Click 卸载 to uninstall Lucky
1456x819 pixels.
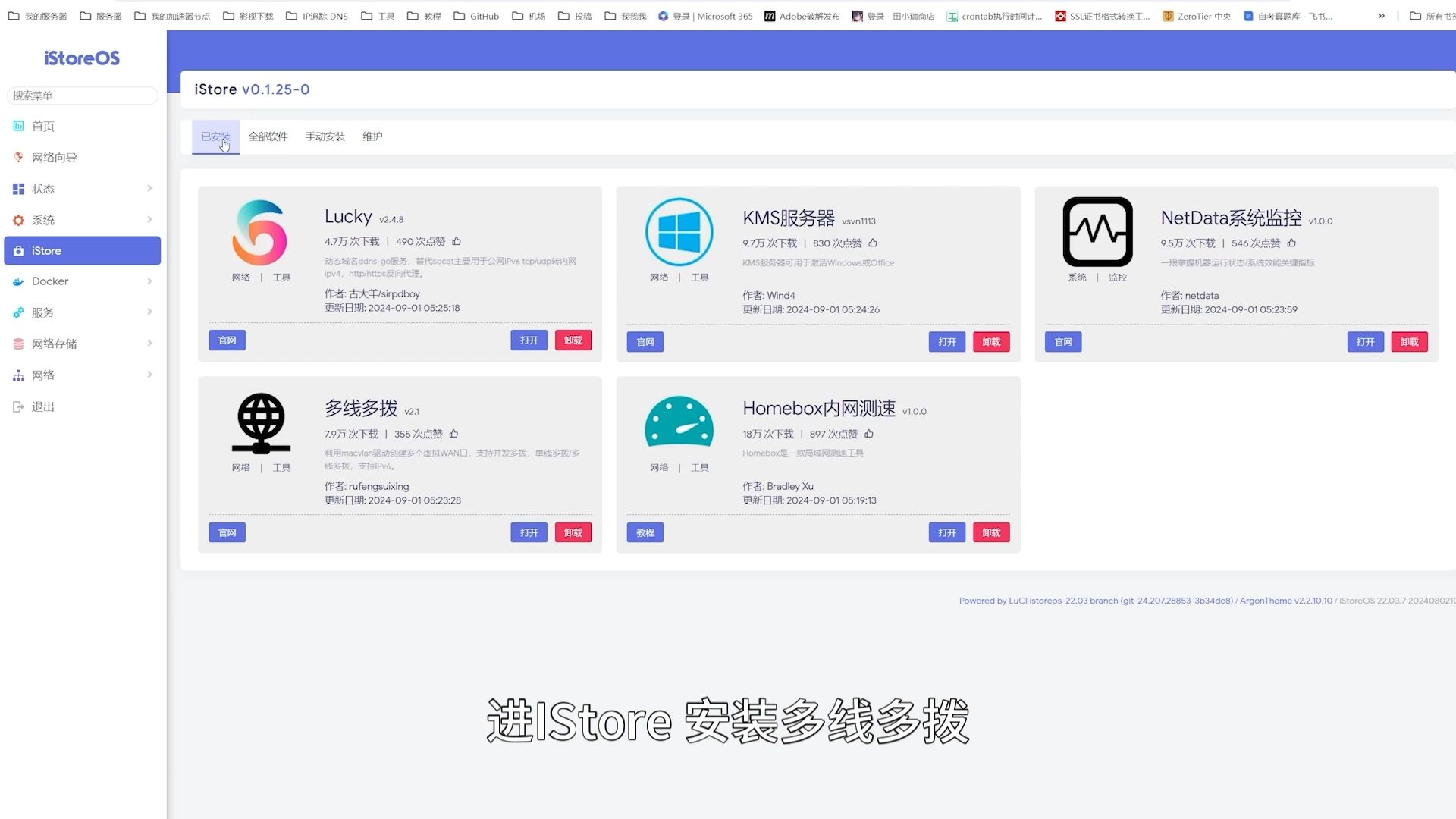click(573, 340)
